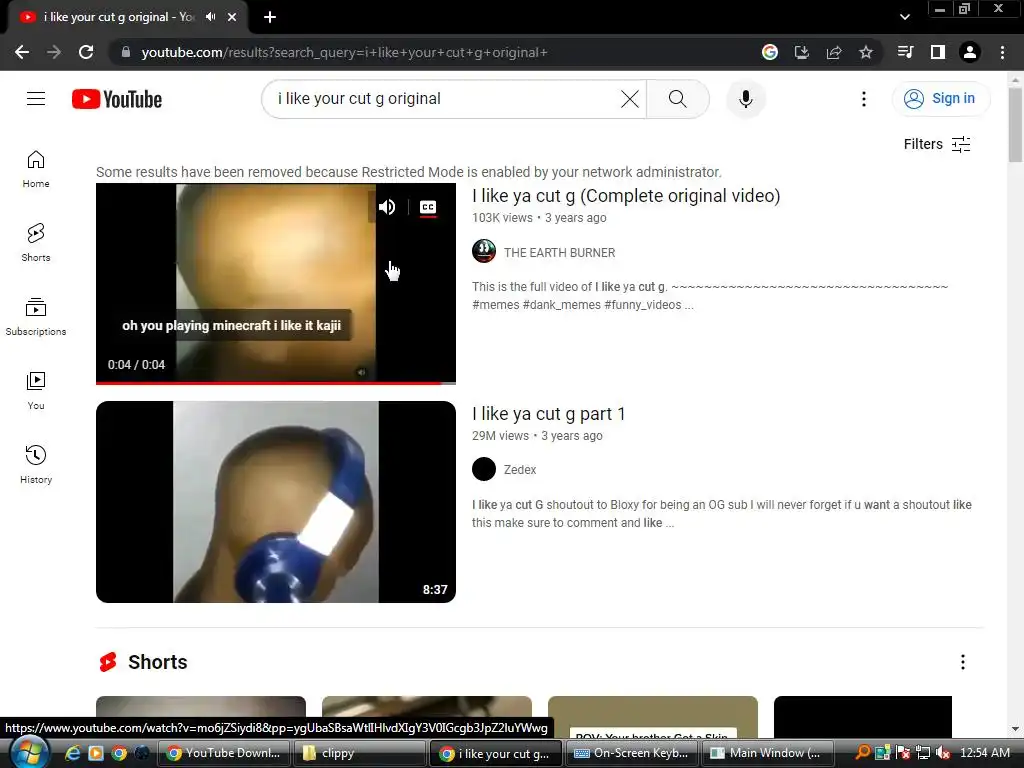Open the Filters options
1024x768 pixels.
tap(937, 144)
